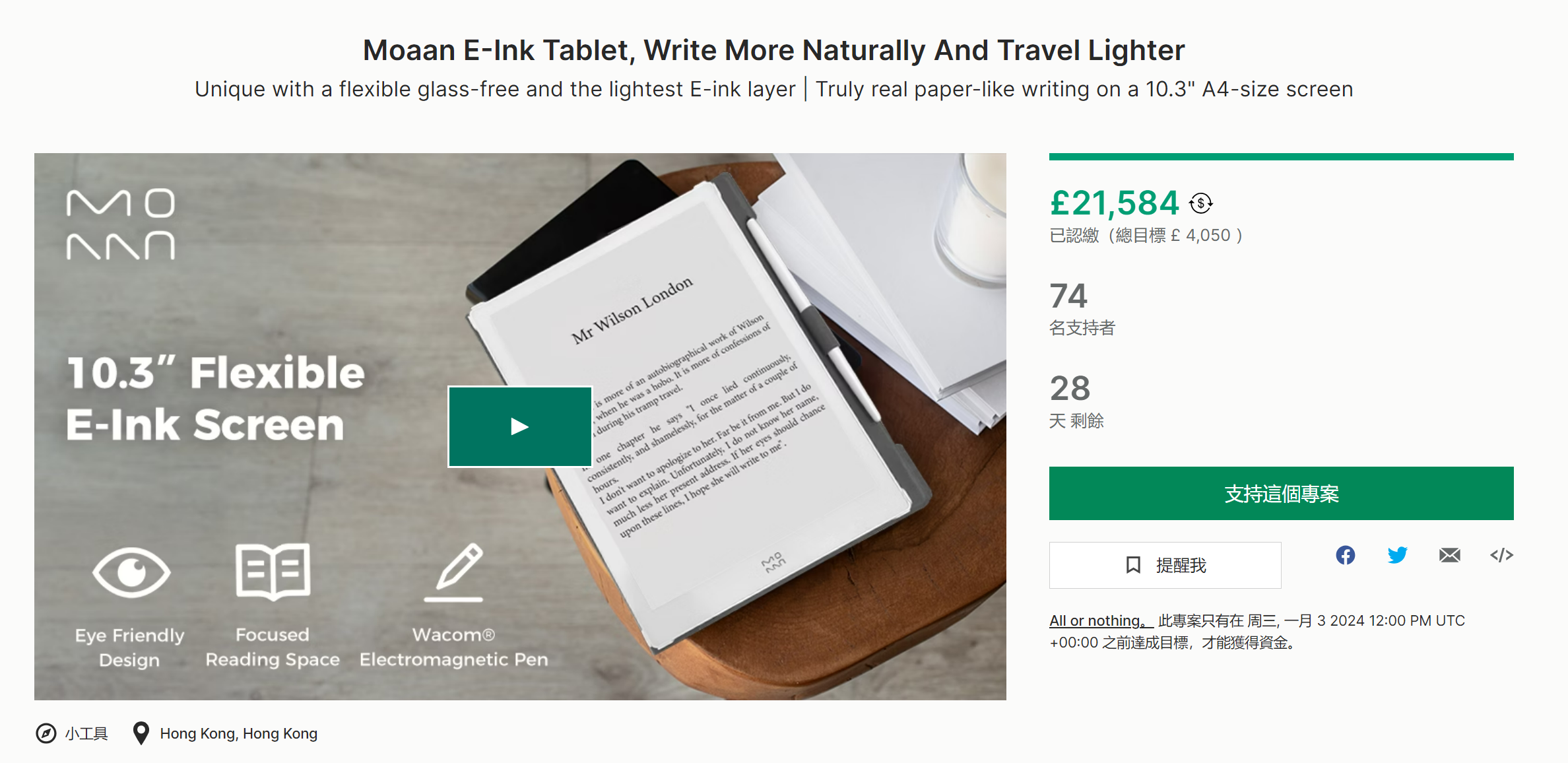Click the project title heading
Screen dimensions: 1568x763
773,50
